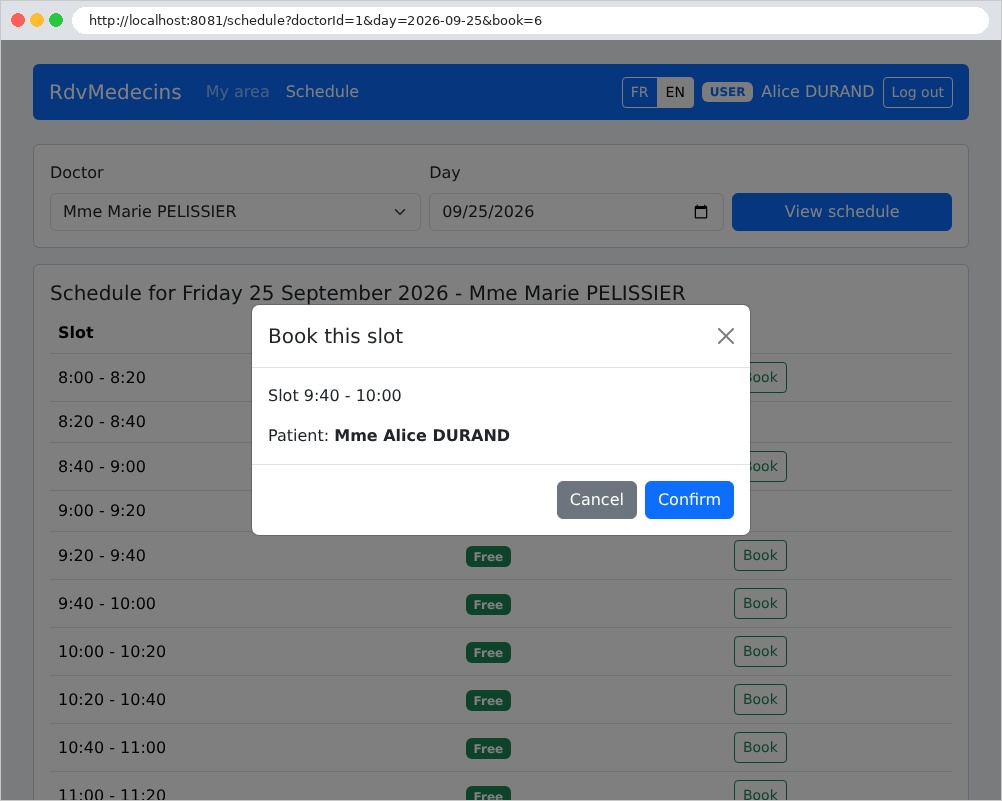Click the USER role badge
1002x801 pixels.
[727, 92]
